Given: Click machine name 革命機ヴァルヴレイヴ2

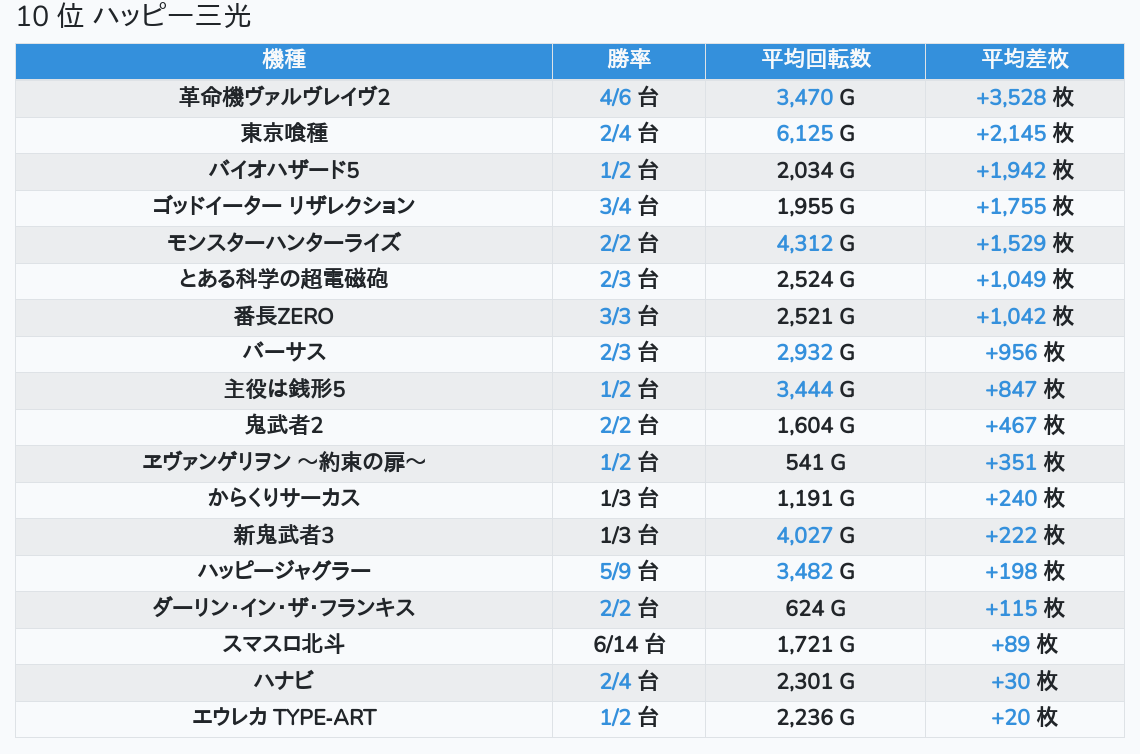Looking at the screenshot, I should click(284, 97).
